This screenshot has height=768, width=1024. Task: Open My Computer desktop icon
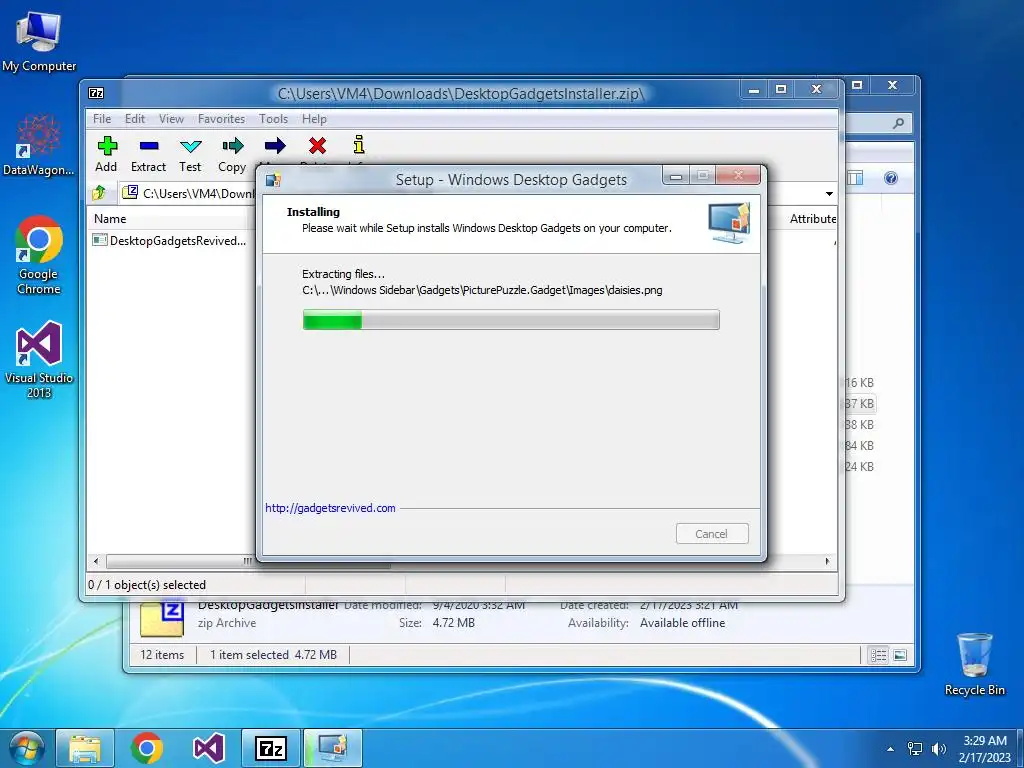click(x=39, y=40)
